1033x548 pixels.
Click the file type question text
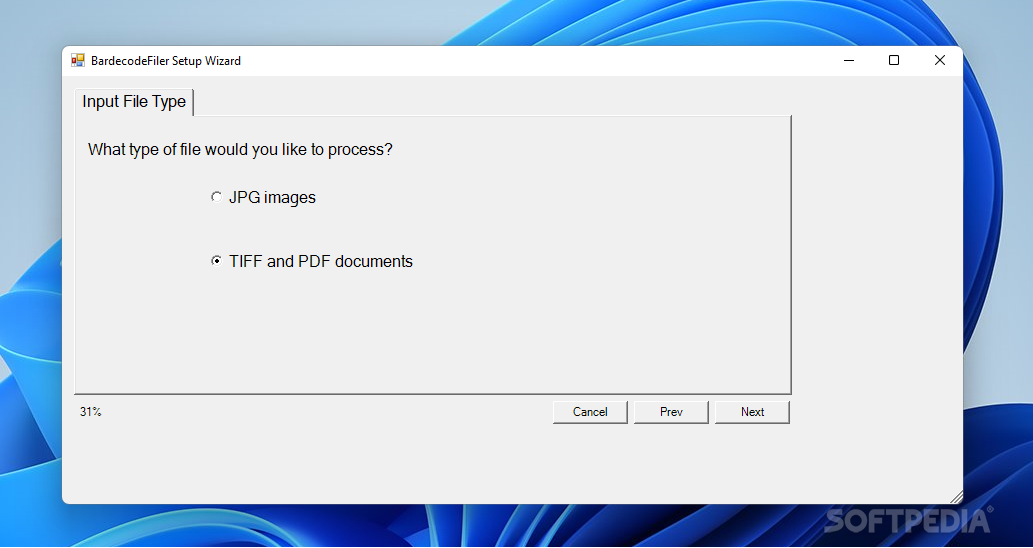240,150
